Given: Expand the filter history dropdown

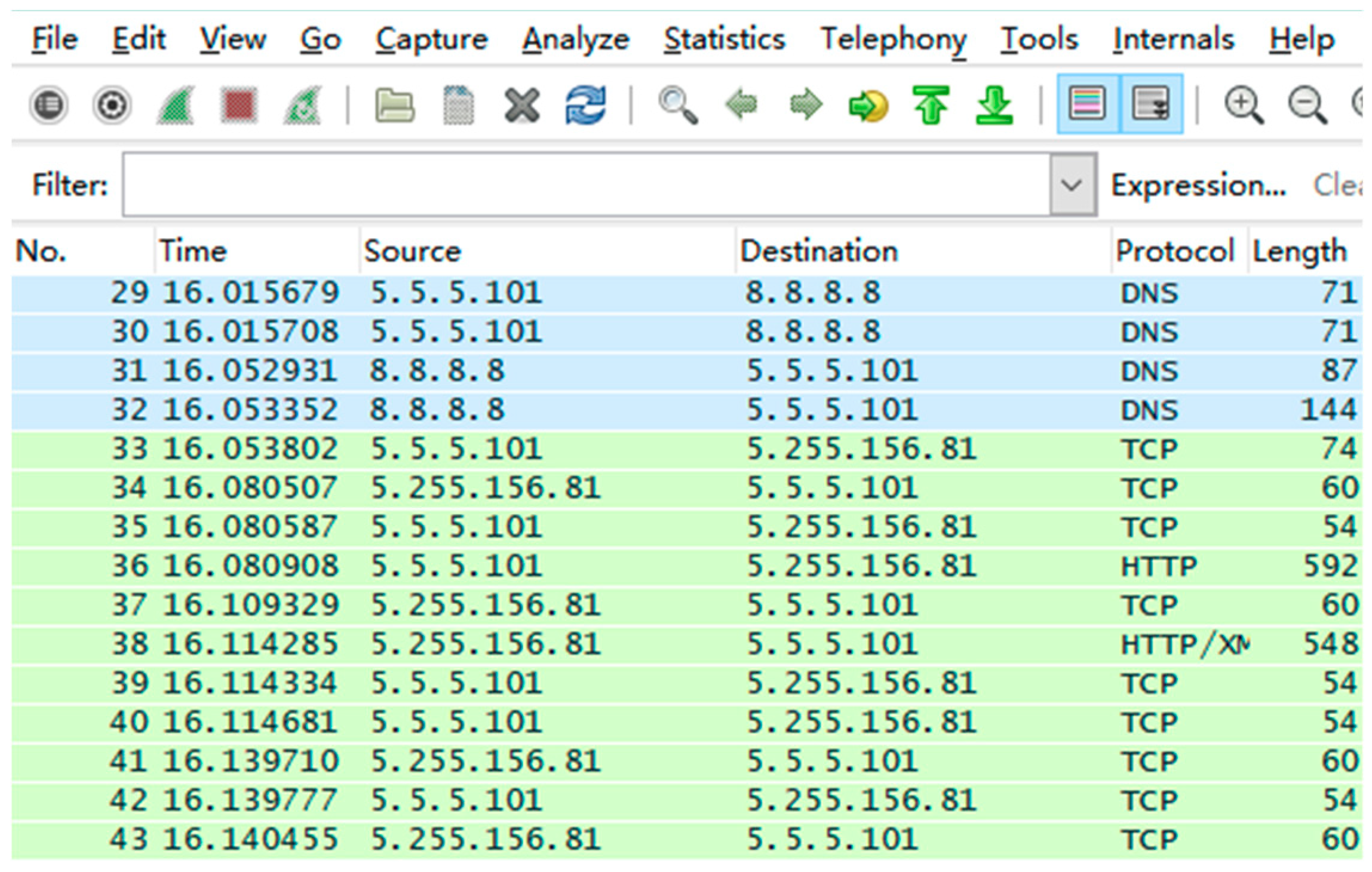Looking at the screenshot, I should point(1072,185).
